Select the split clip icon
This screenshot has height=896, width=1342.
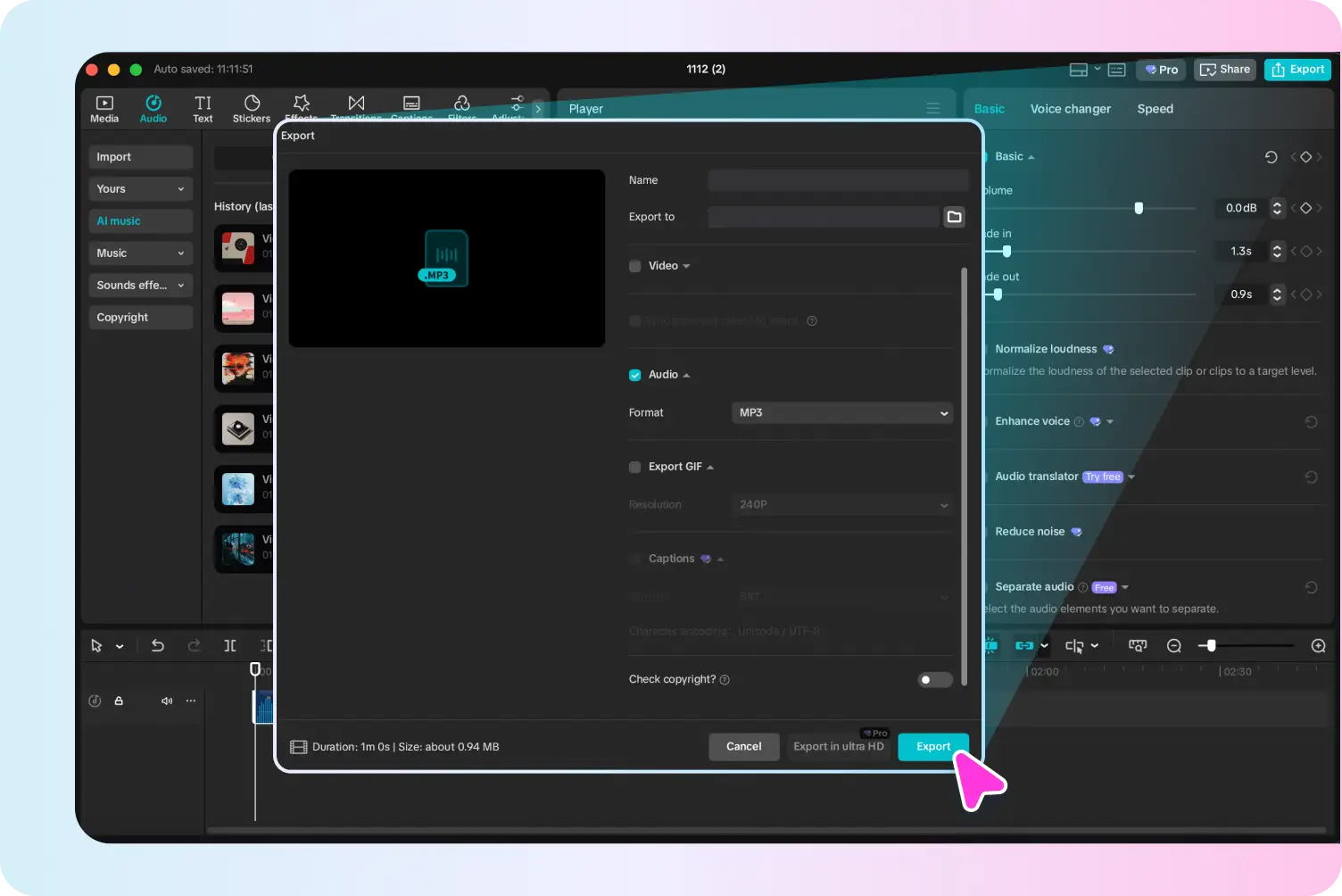tap(229, 645)
